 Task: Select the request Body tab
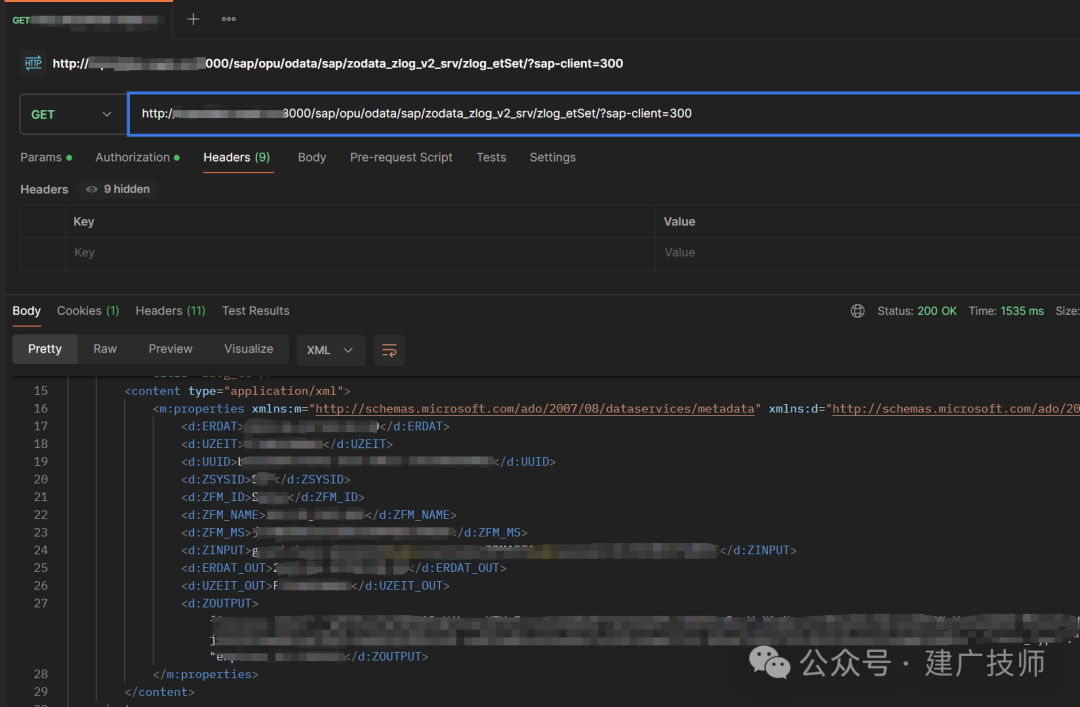click(x=312, y=158)
